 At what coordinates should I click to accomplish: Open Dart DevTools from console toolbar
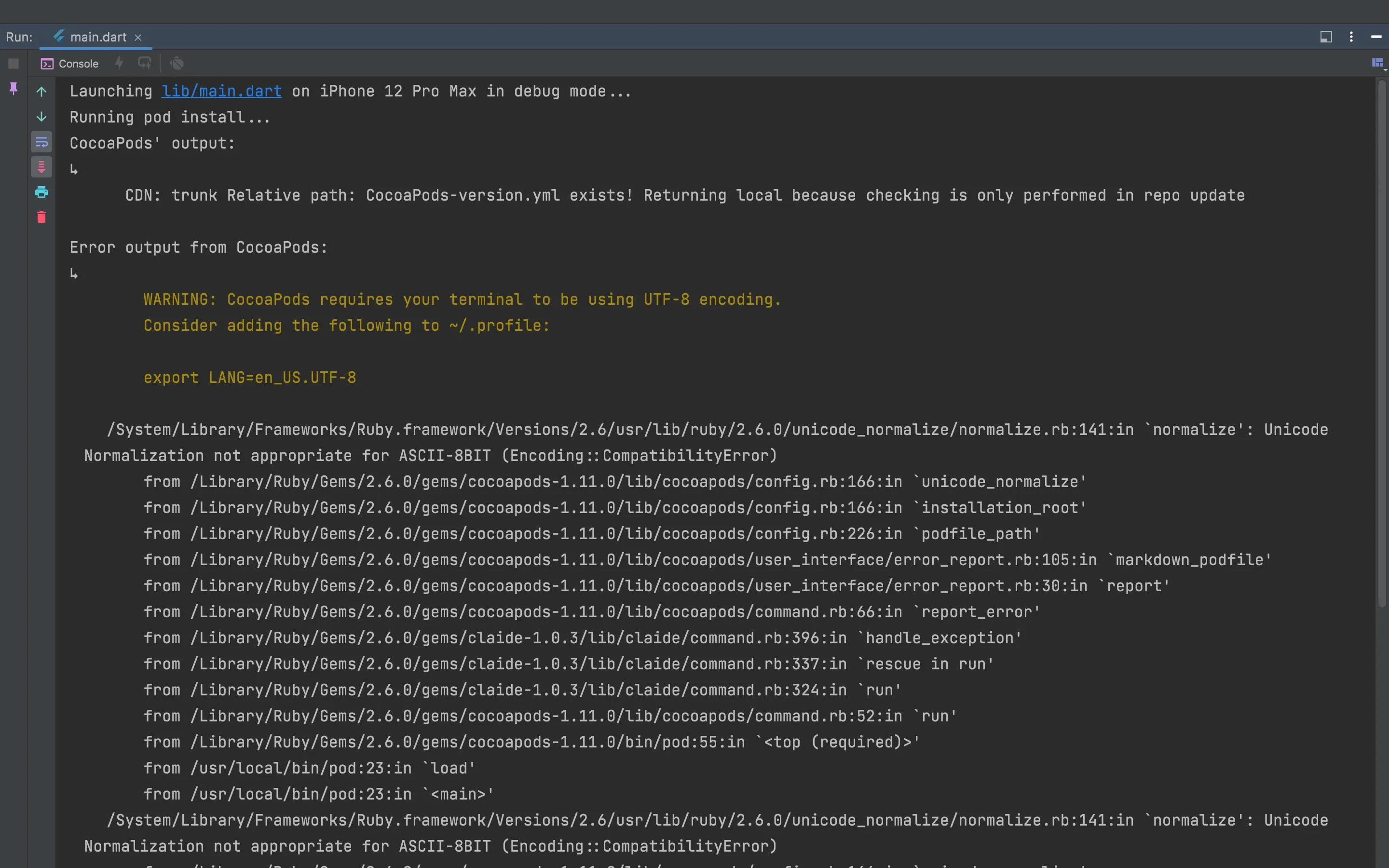(x=177, y=63)
